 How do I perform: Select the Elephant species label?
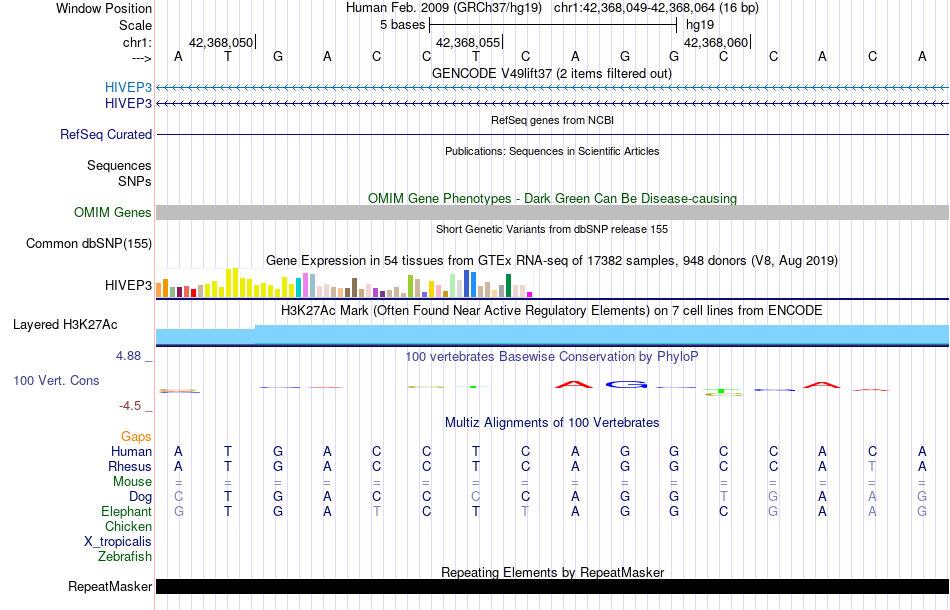click(127, 511)
